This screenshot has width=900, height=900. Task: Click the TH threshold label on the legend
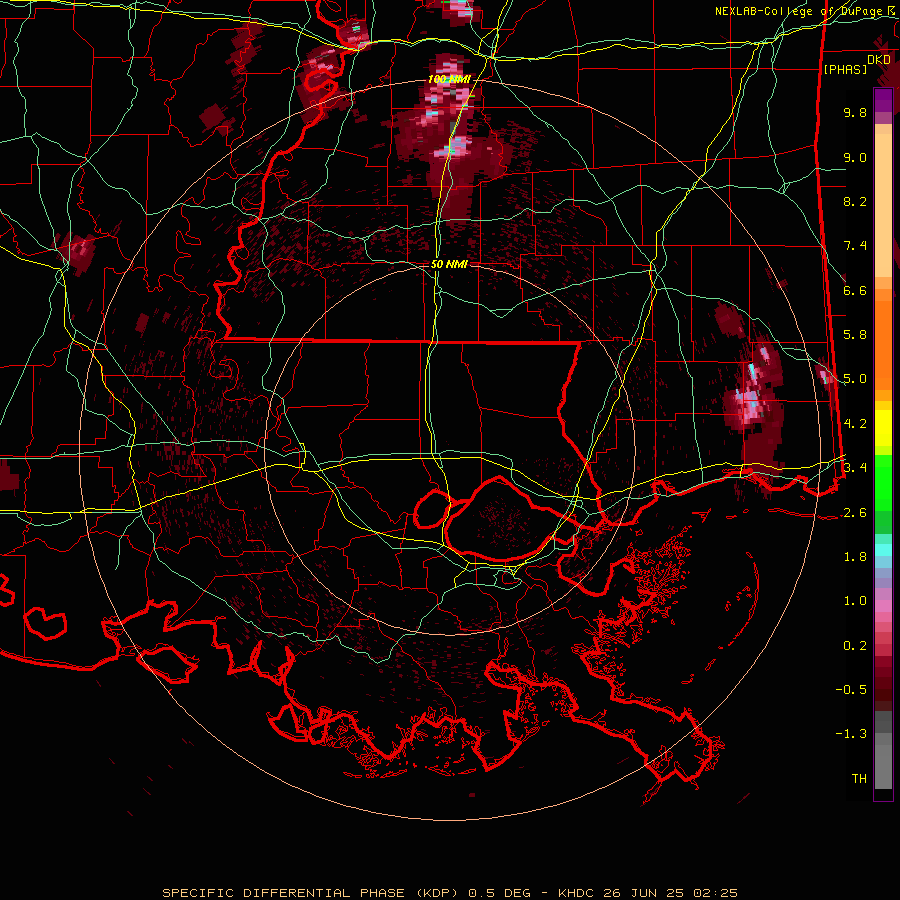859,779
